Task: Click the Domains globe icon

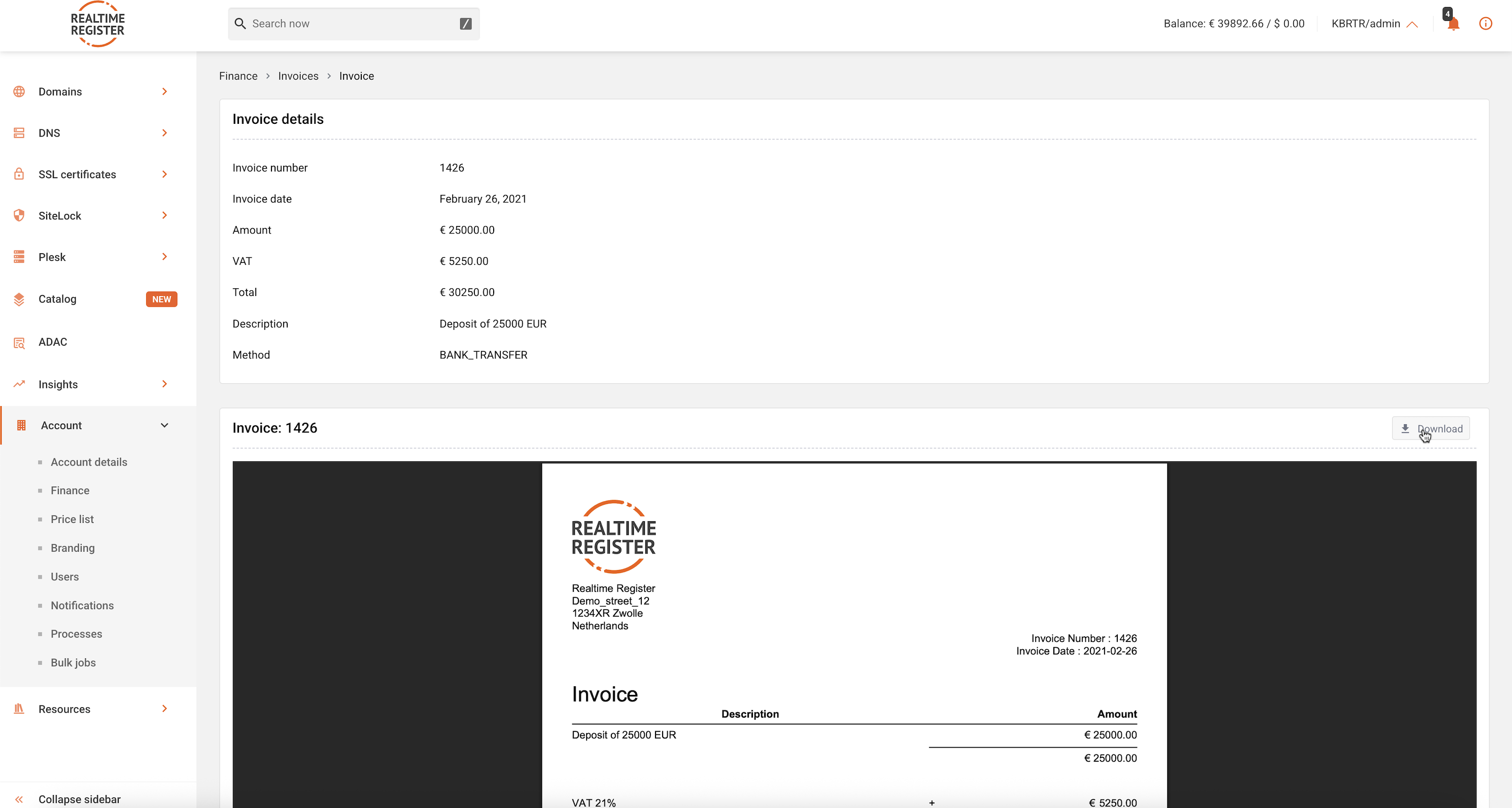Action: pos(19,91)
